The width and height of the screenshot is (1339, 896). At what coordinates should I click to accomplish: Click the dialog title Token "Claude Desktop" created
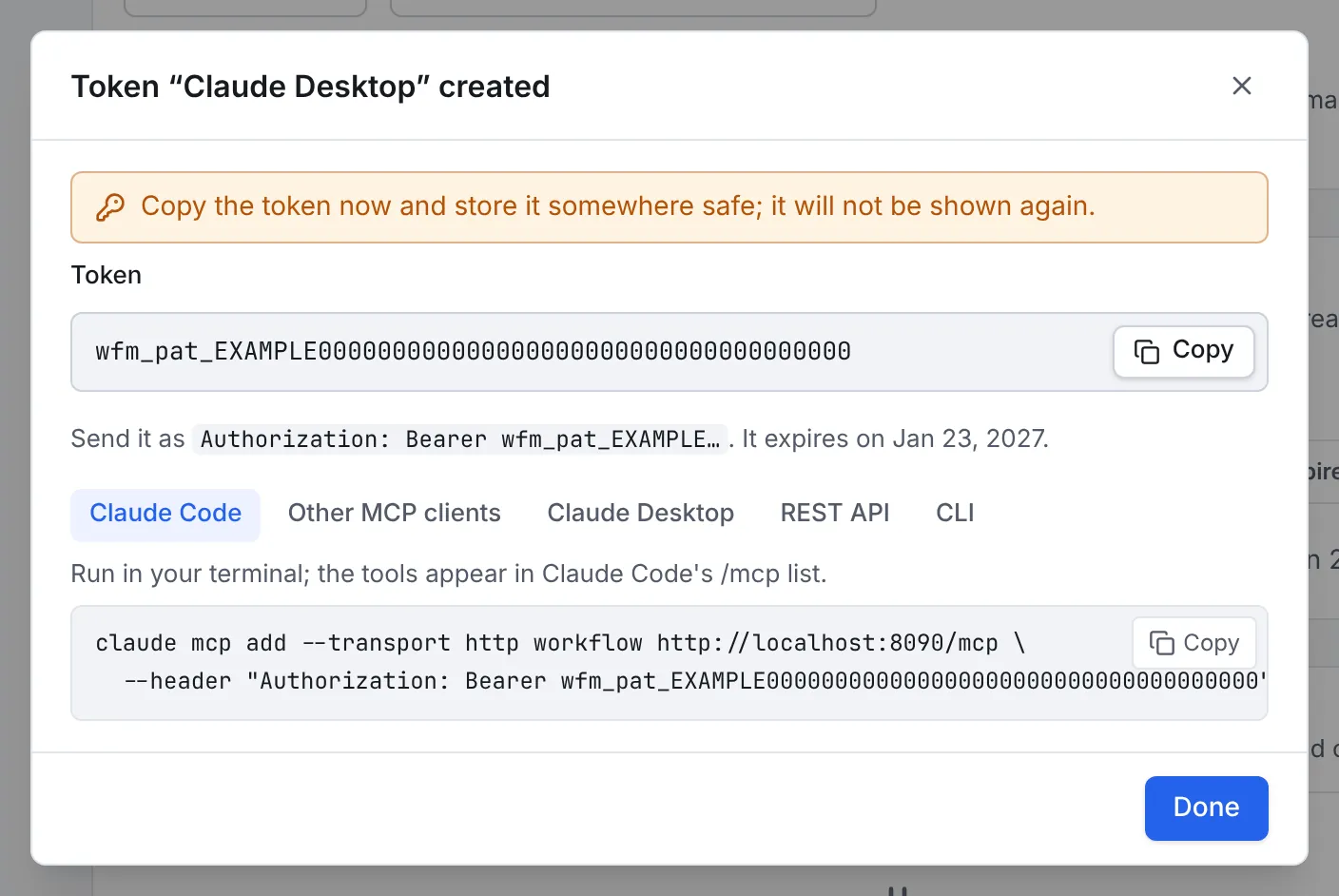pos(311,87)
